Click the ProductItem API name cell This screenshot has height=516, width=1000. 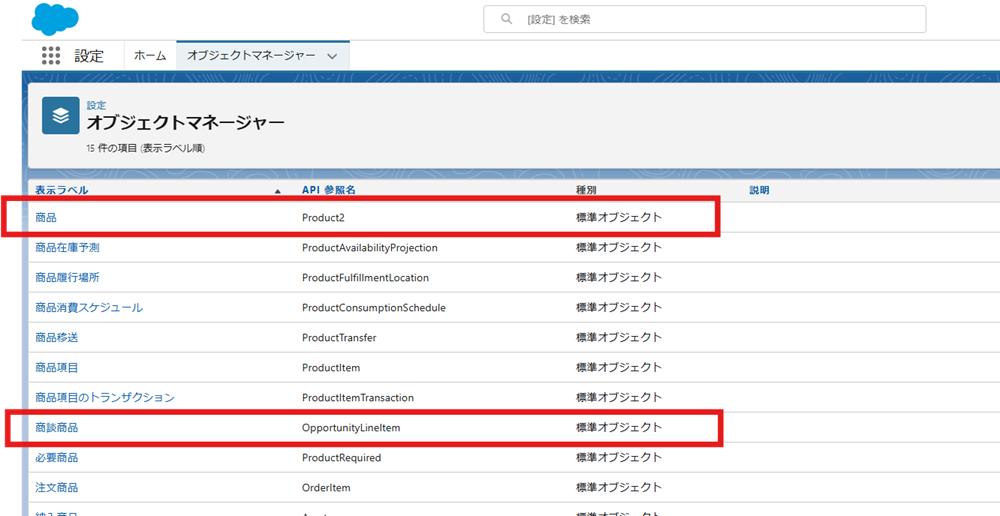[332, 367]
